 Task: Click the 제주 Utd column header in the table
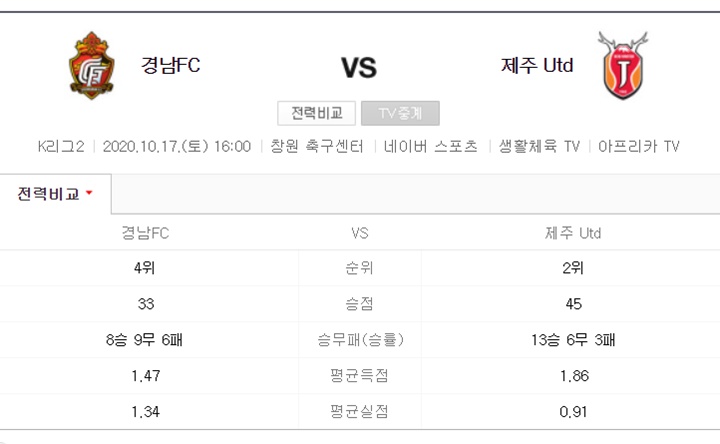[573, 233]
